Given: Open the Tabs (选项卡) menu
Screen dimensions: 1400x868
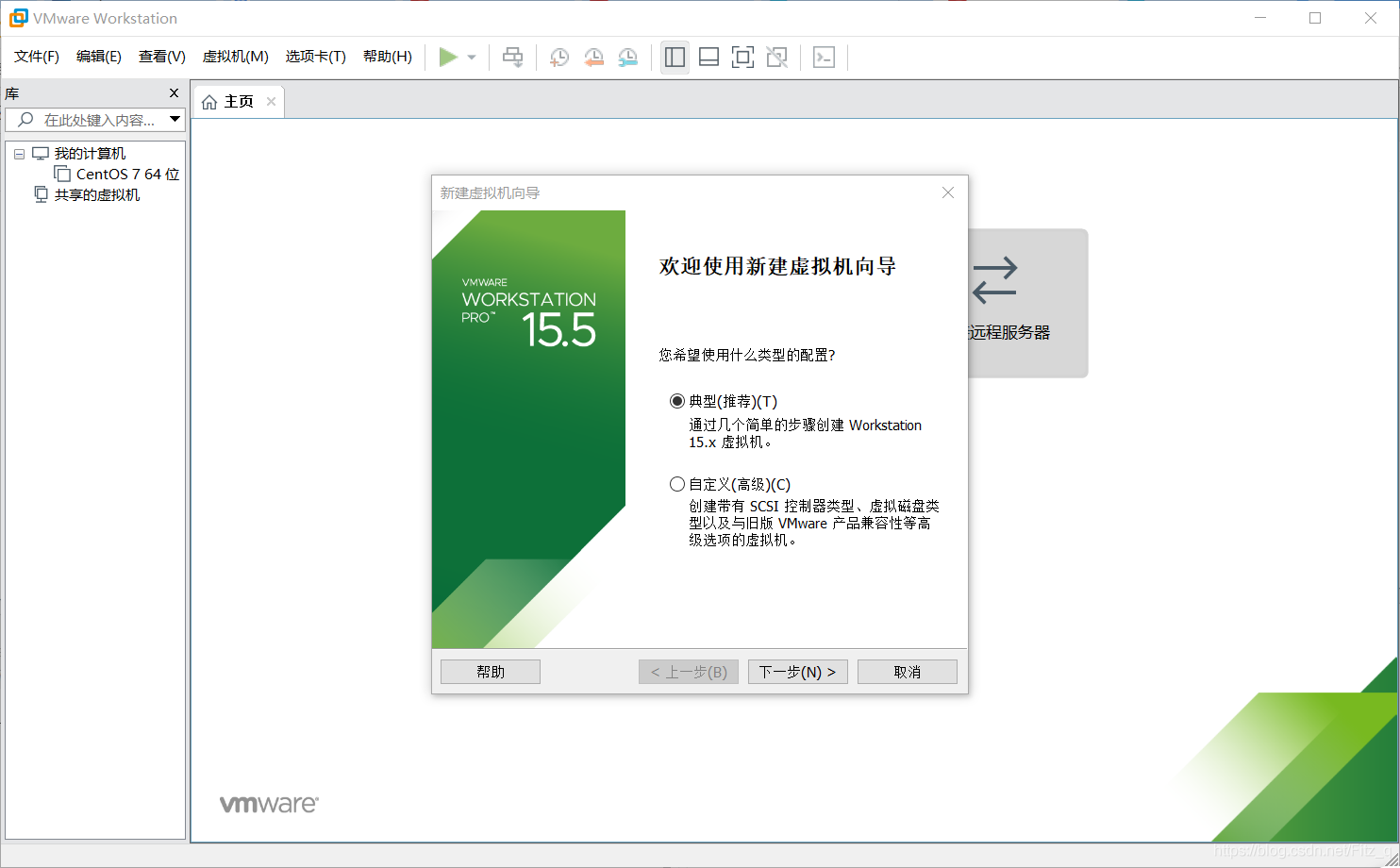Looking at the screenshot, I should [316, 57].
